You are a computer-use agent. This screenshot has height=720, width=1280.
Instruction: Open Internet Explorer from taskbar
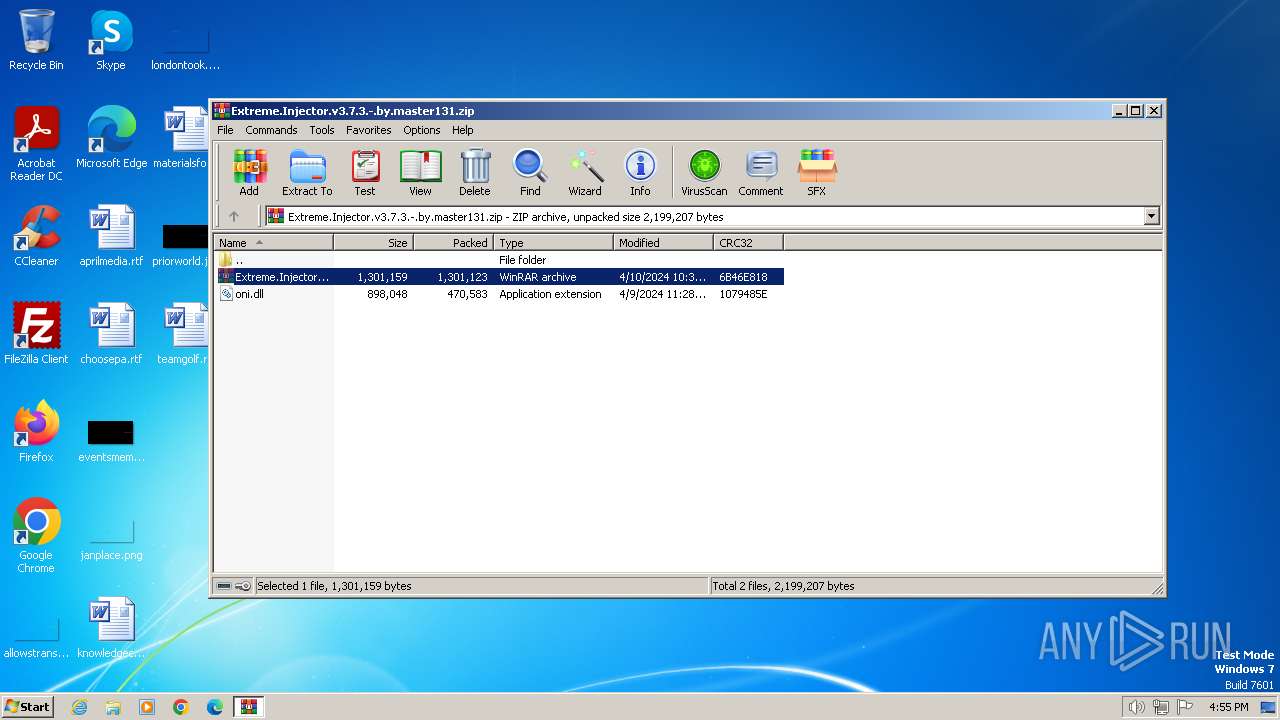(x=79, y=707)
